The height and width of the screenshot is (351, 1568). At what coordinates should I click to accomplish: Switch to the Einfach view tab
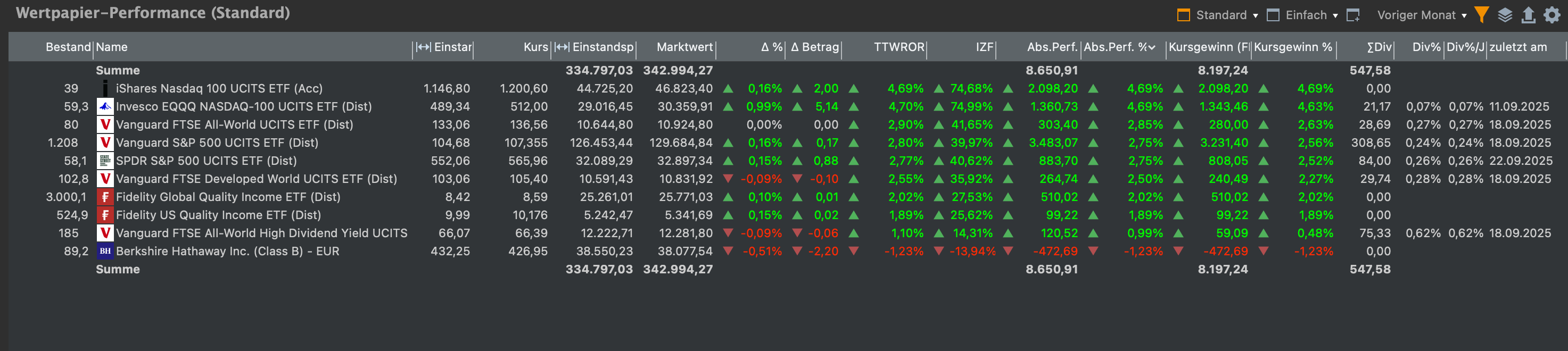(x=1305, y=15)
